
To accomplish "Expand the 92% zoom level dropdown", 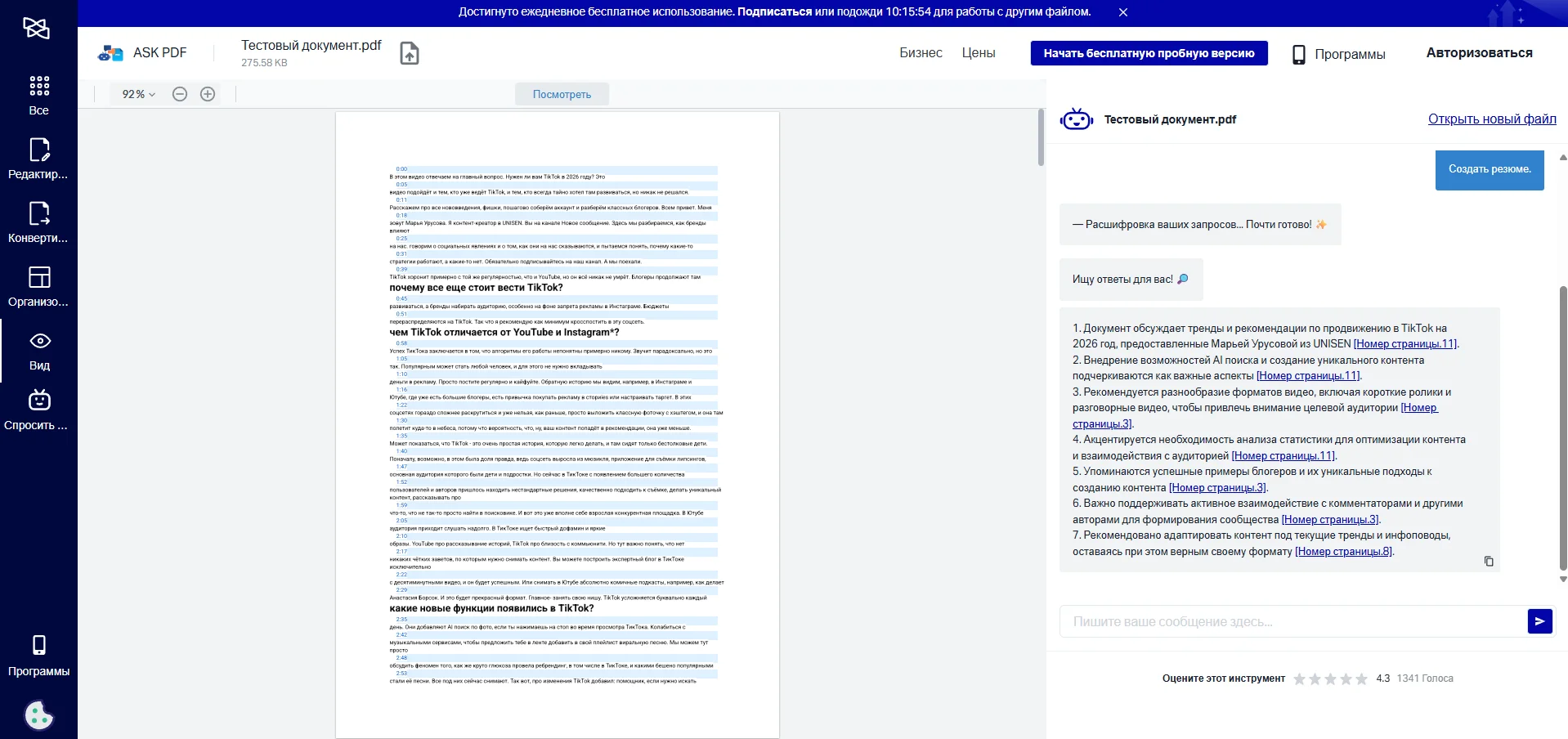I will point(138,94).
